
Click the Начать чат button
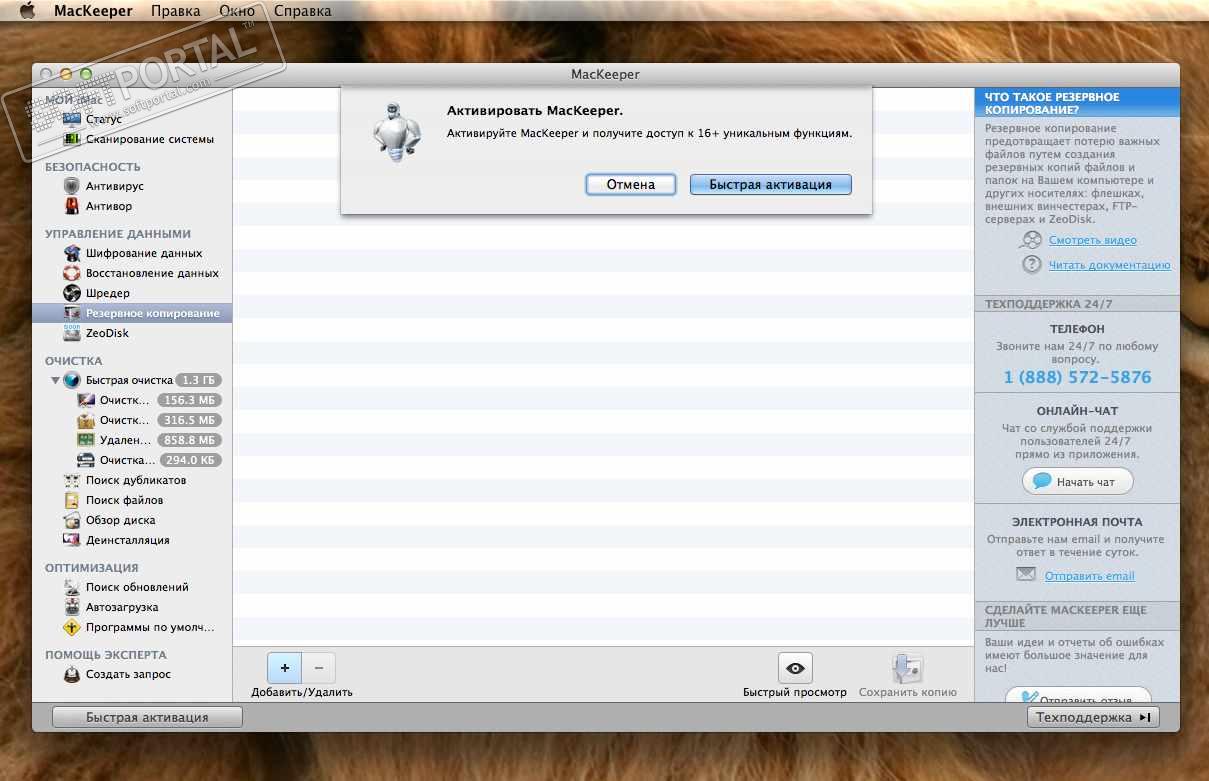point(1077,481)
